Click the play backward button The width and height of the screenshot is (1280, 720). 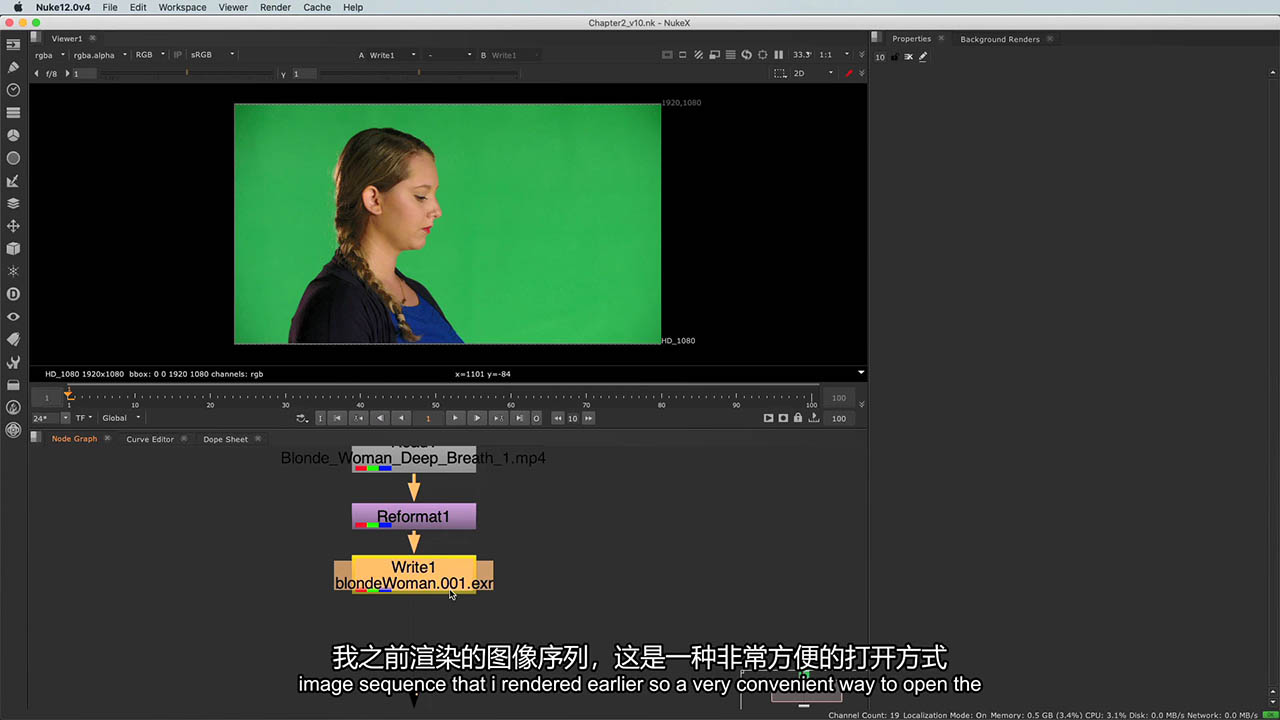402,418
